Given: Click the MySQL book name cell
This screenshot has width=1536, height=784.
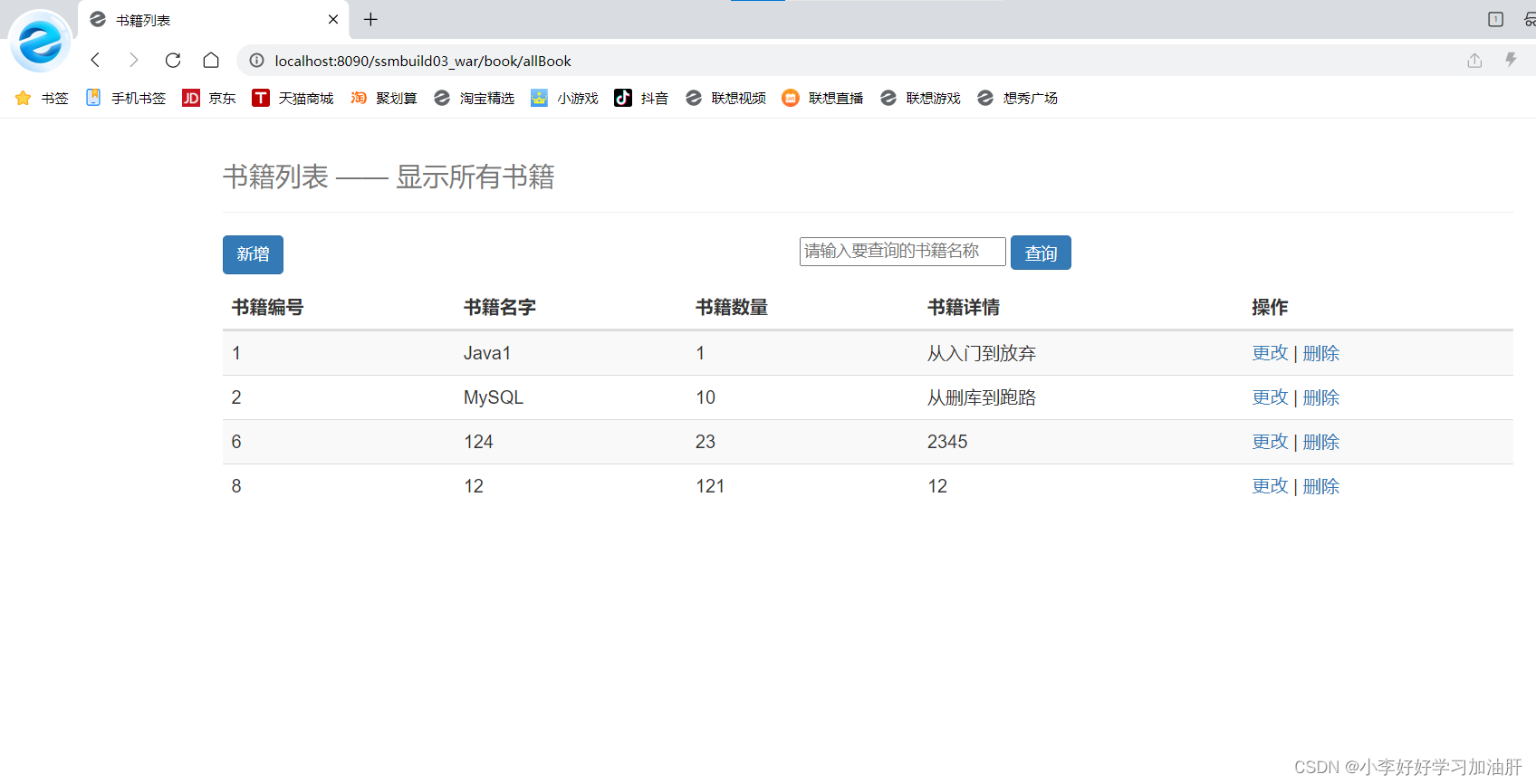Looking at the screenshot, I should tap(494, 397).
